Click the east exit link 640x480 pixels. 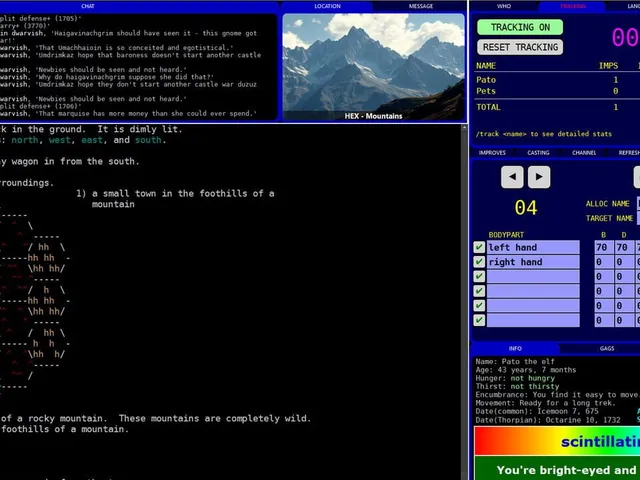pos(92,140)
